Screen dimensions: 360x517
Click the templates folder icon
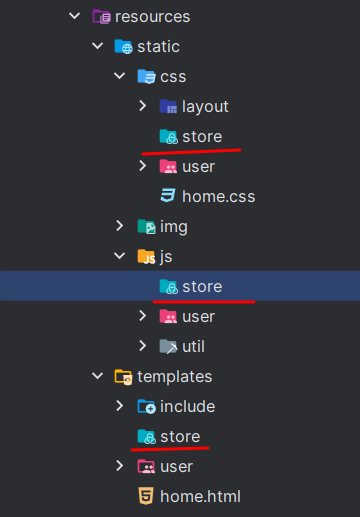coord(124,377)
